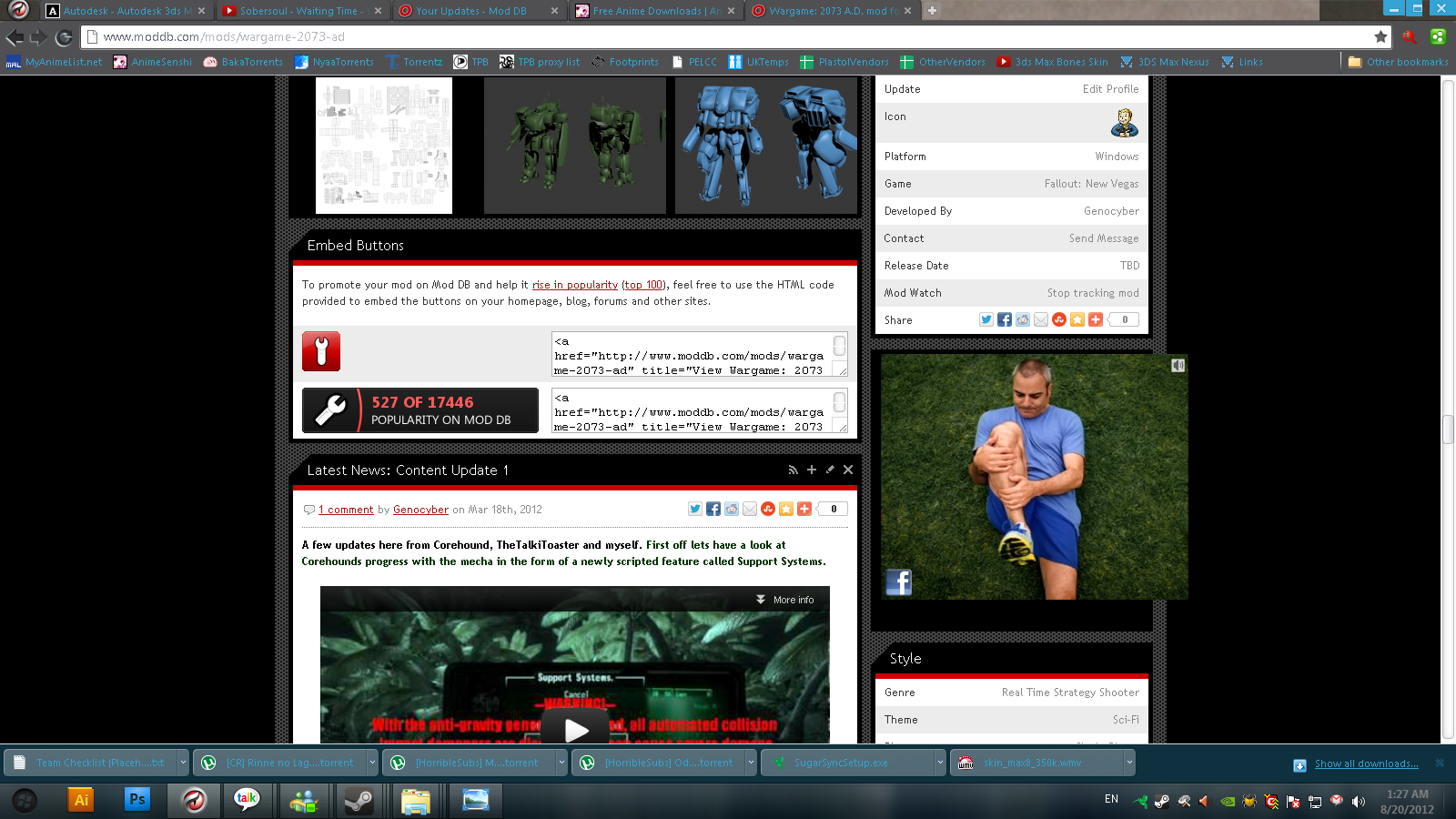
Task: Open the Edit Profile link
Action: click(1110, 89)
